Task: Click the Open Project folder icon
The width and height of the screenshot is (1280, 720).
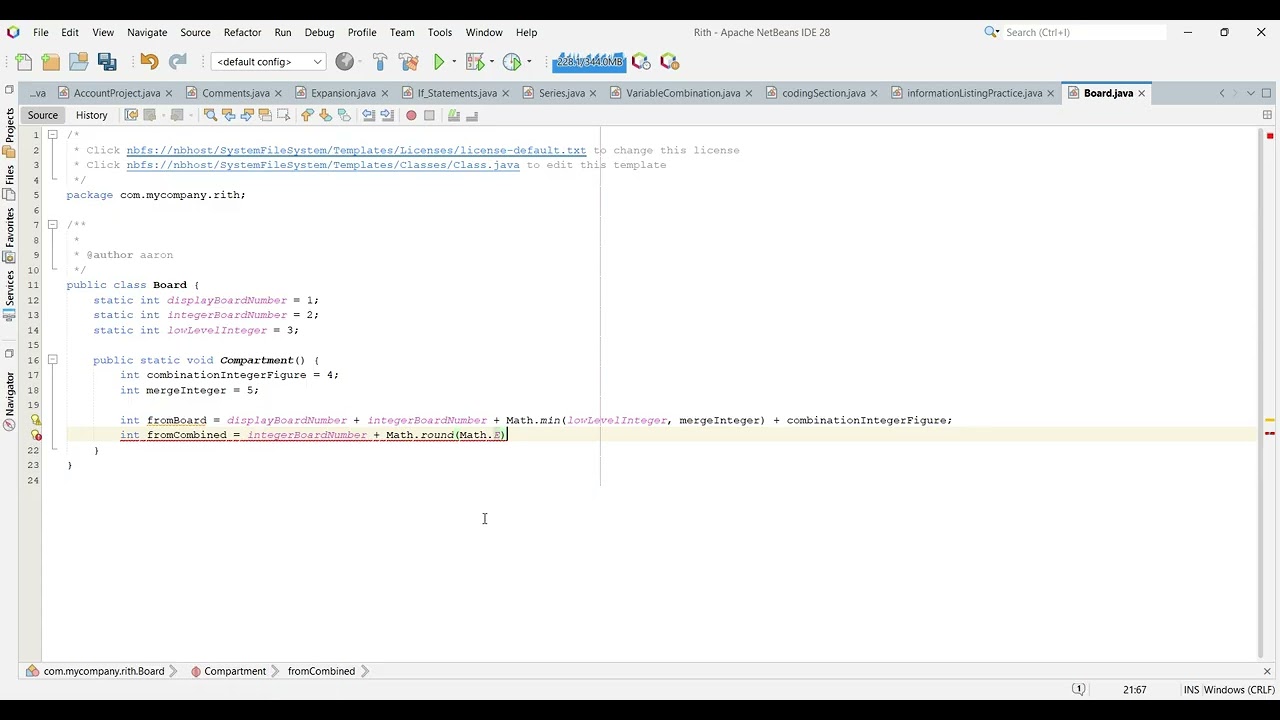Action: pyautogui.click(x=79, y=62)
